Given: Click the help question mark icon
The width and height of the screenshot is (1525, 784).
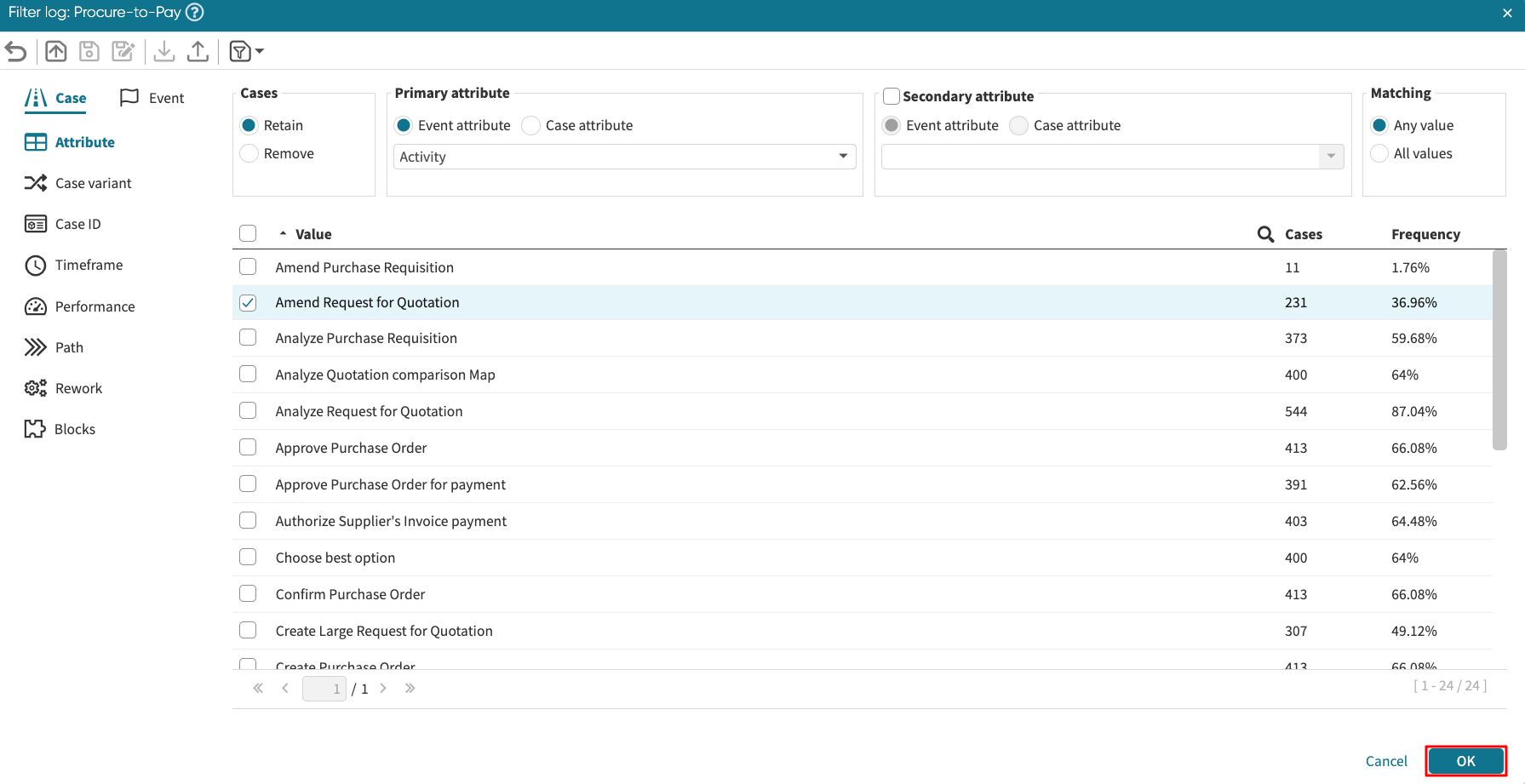Looking at the screenshot, I should tap(195, 13).
